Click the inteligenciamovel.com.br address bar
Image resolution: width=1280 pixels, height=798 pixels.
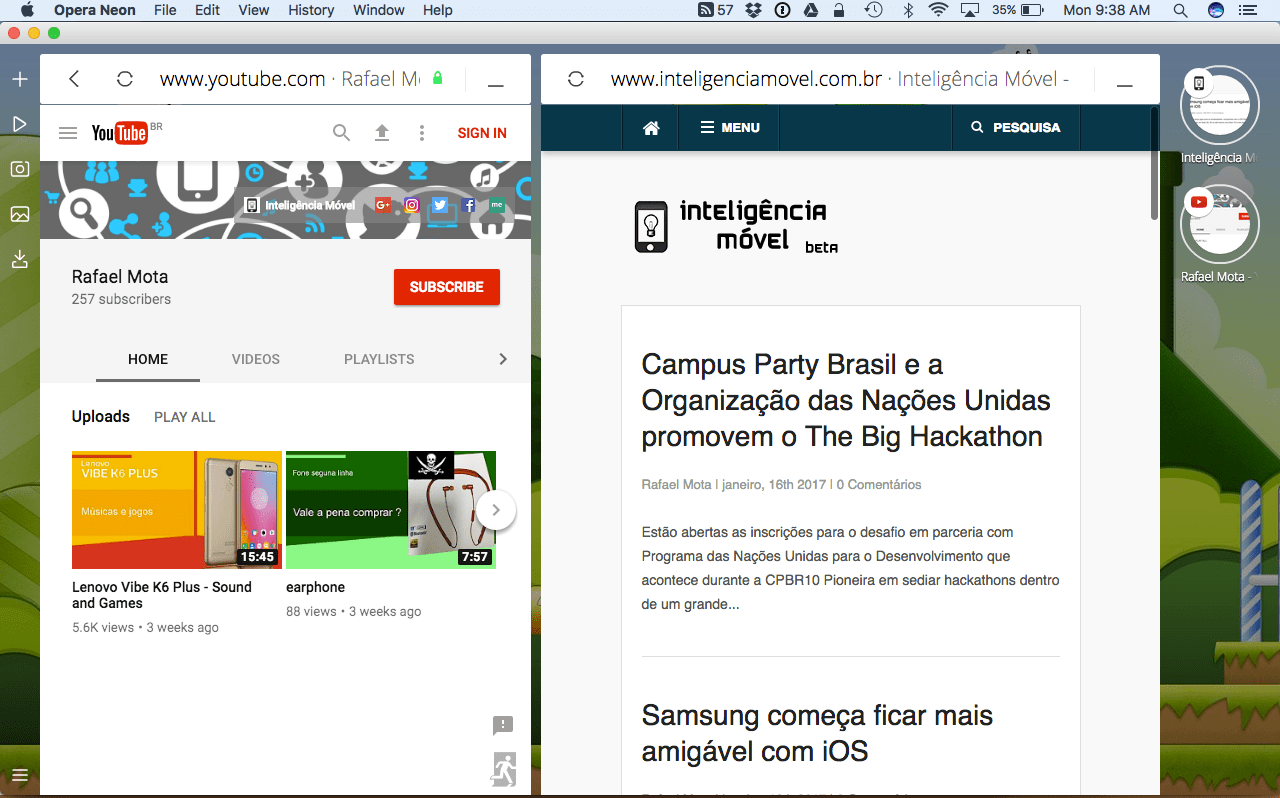pos(840,79)
